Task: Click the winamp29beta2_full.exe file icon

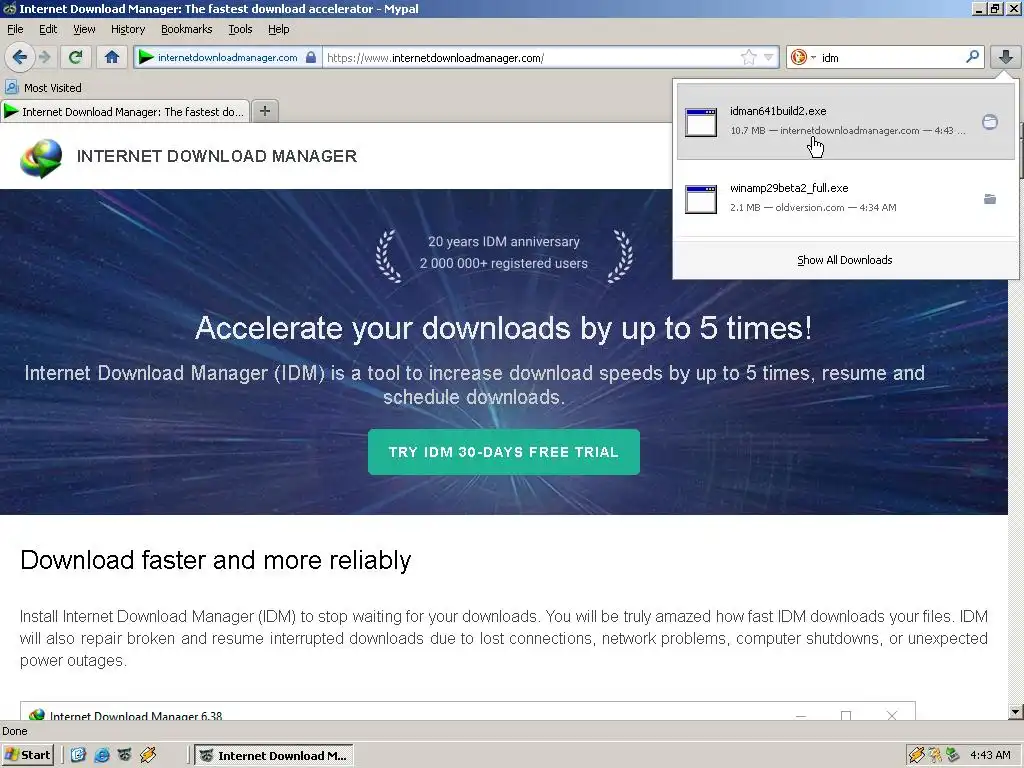Action: tap(701, 199)
